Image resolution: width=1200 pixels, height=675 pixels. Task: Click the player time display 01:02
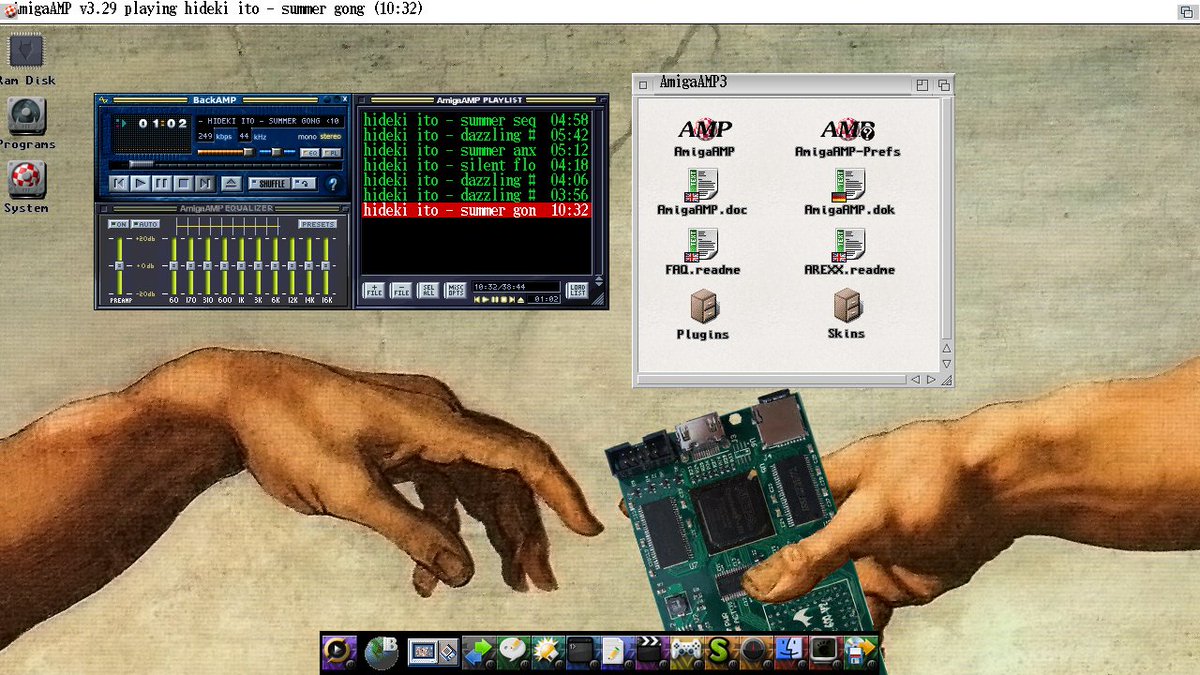tap(163, 124)
